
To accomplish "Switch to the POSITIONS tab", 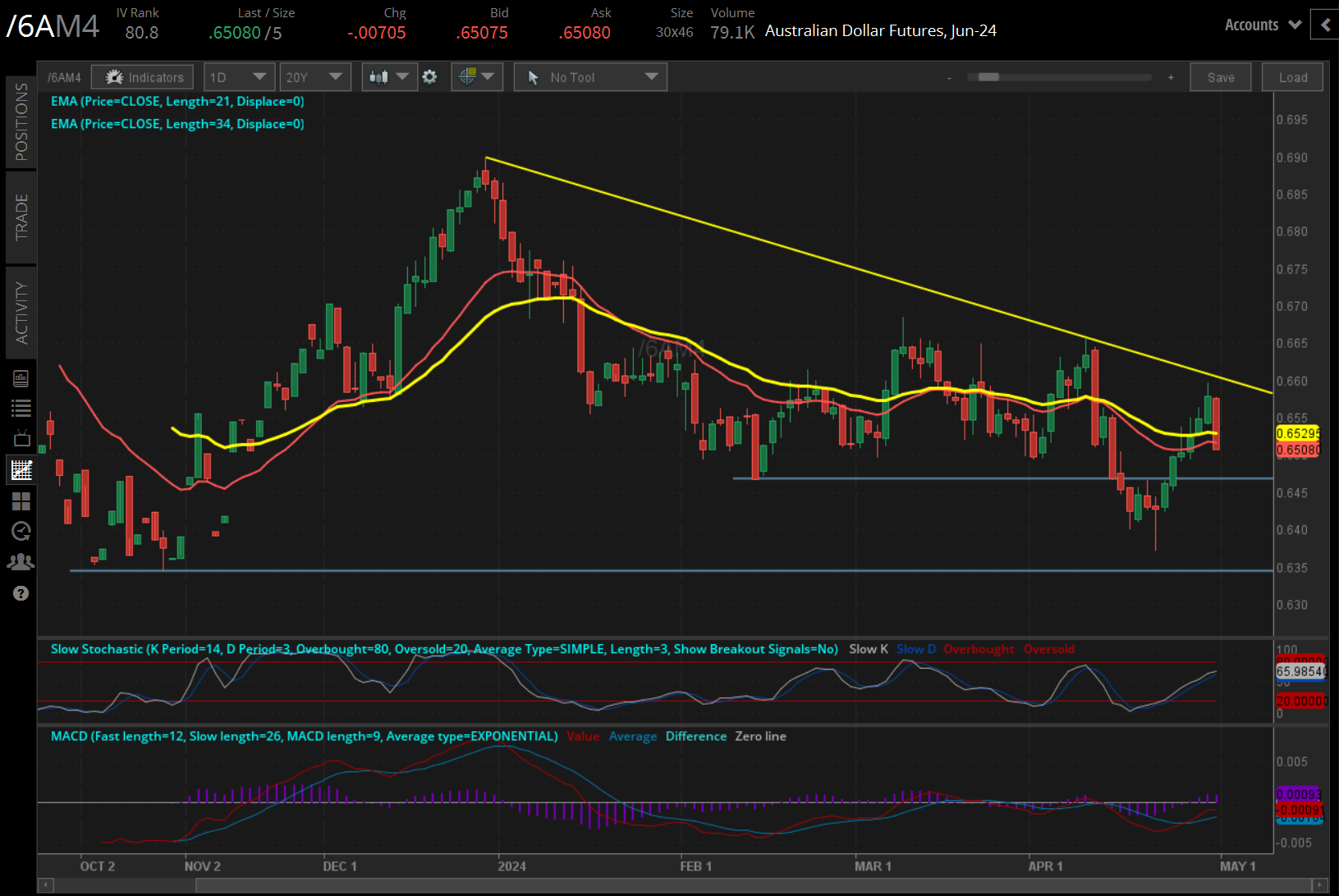I will pyautogui.click(x=21, y=122).
